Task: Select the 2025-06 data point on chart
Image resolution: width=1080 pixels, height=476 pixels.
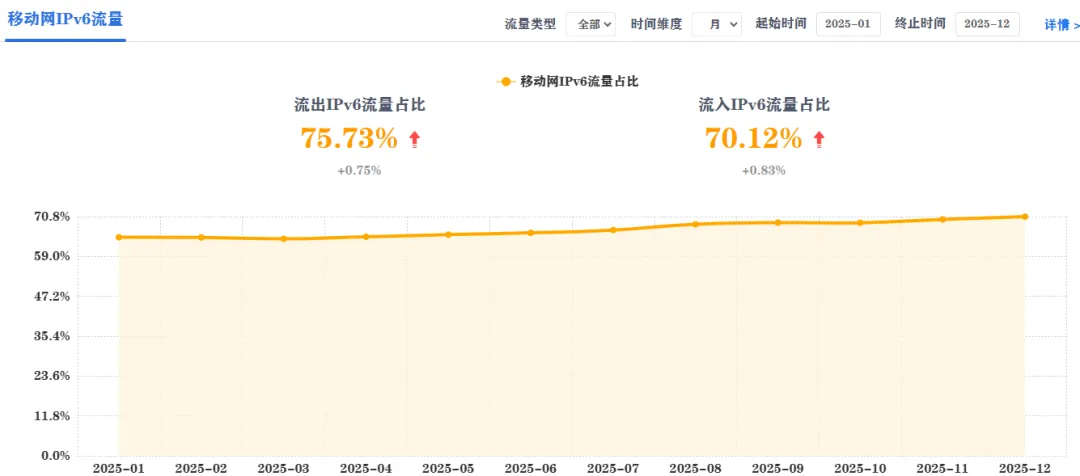Action: 530,232
